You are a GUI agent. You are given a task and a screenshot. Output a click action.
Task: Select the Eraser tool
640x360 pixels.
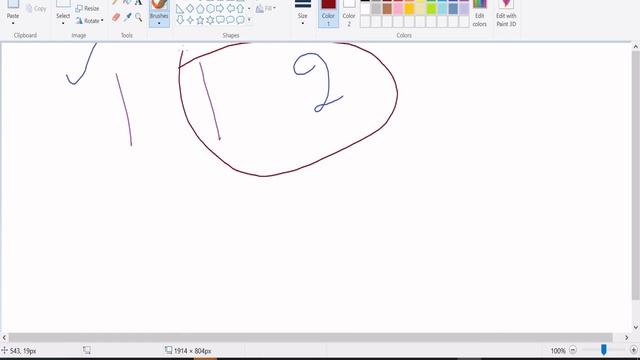[116, 17]
